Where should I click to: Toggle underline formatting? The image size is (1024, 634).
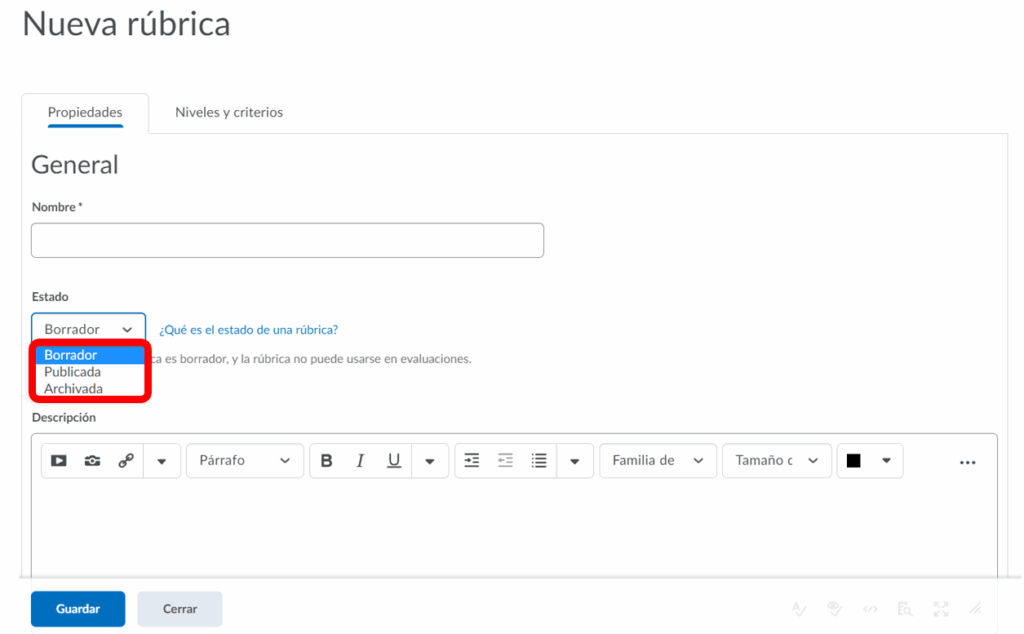(394, 461)
